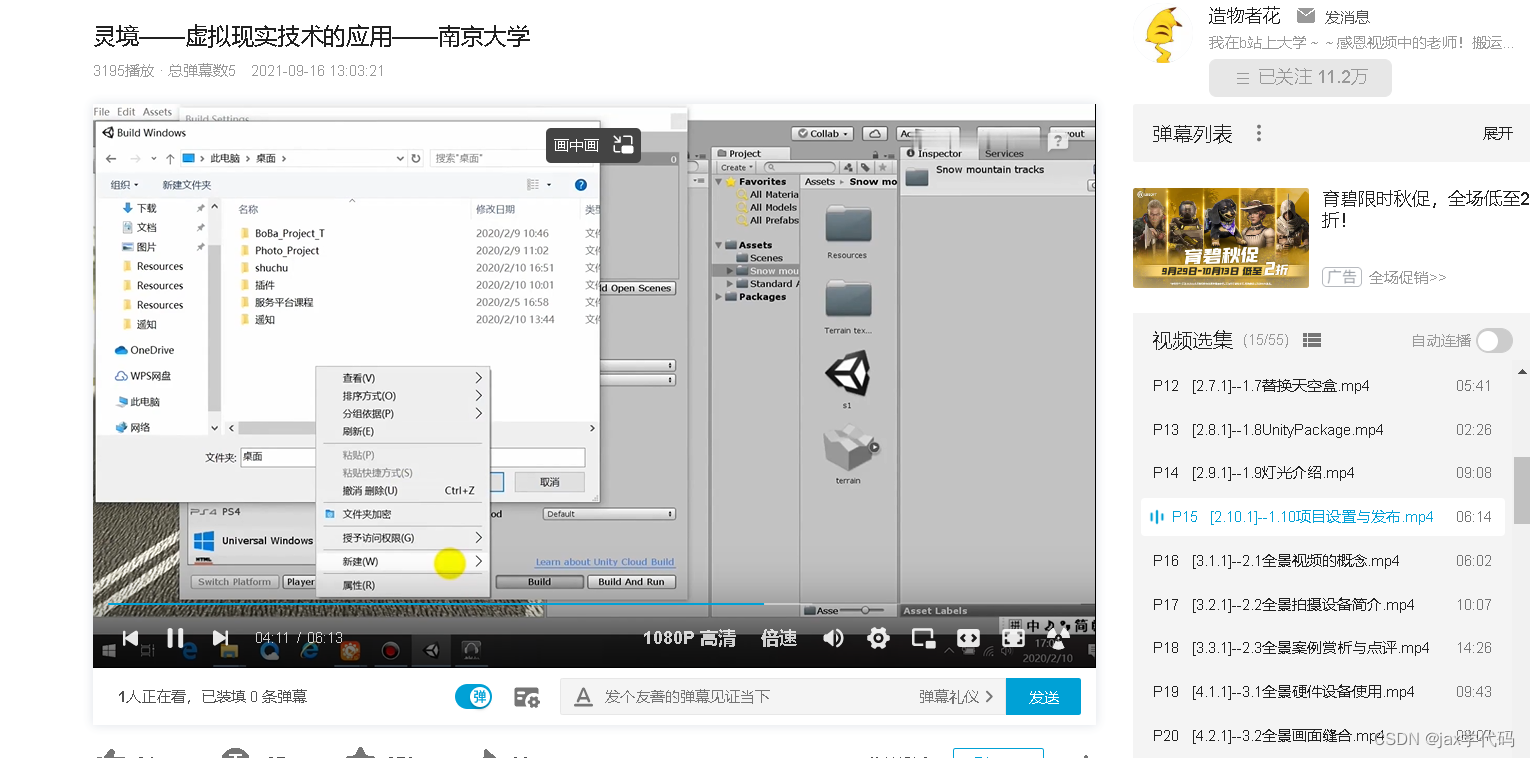The image size is (1530, 758).
Task: Switch to widescreen mode icon
Action: [x=968, y=638]
